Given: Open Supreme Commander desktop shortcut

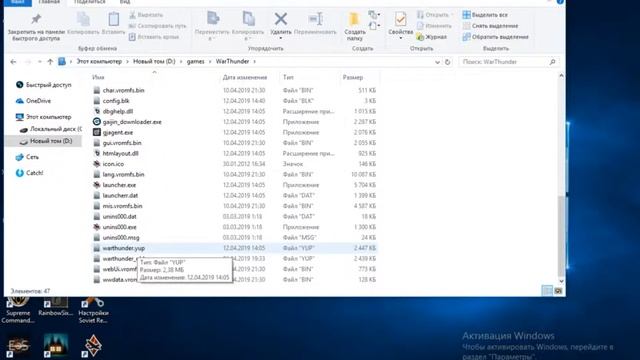Looking at the screenshot, I should pos(17,311).
